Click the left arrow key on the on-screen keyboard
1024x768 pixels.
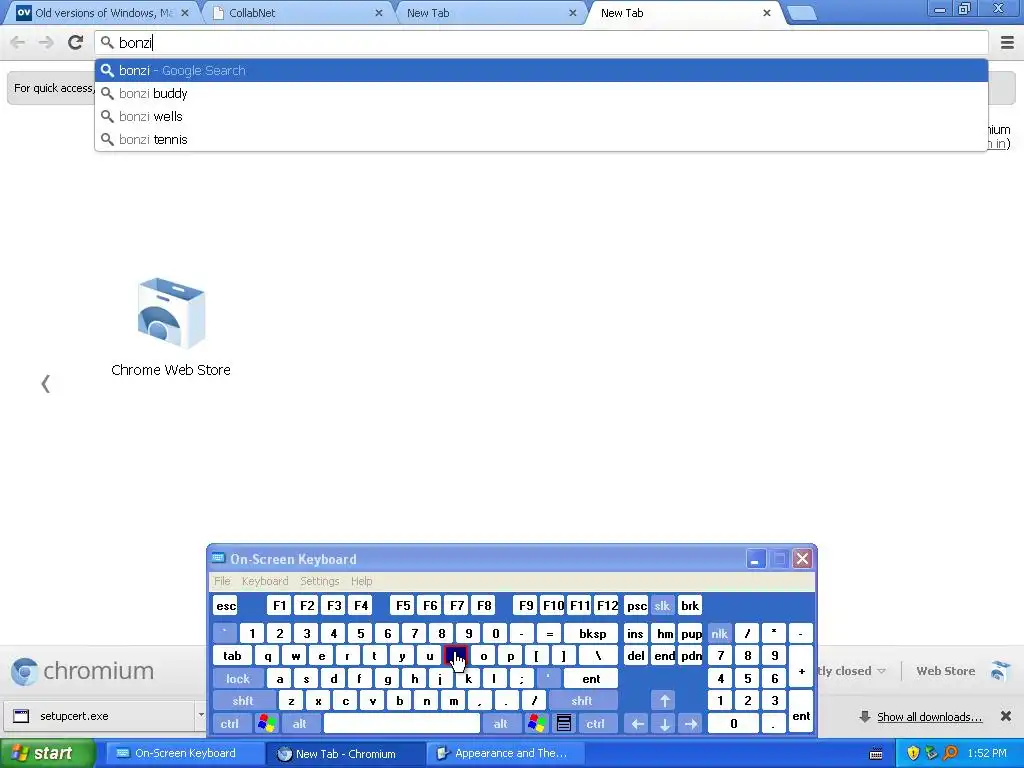point(637,724)
